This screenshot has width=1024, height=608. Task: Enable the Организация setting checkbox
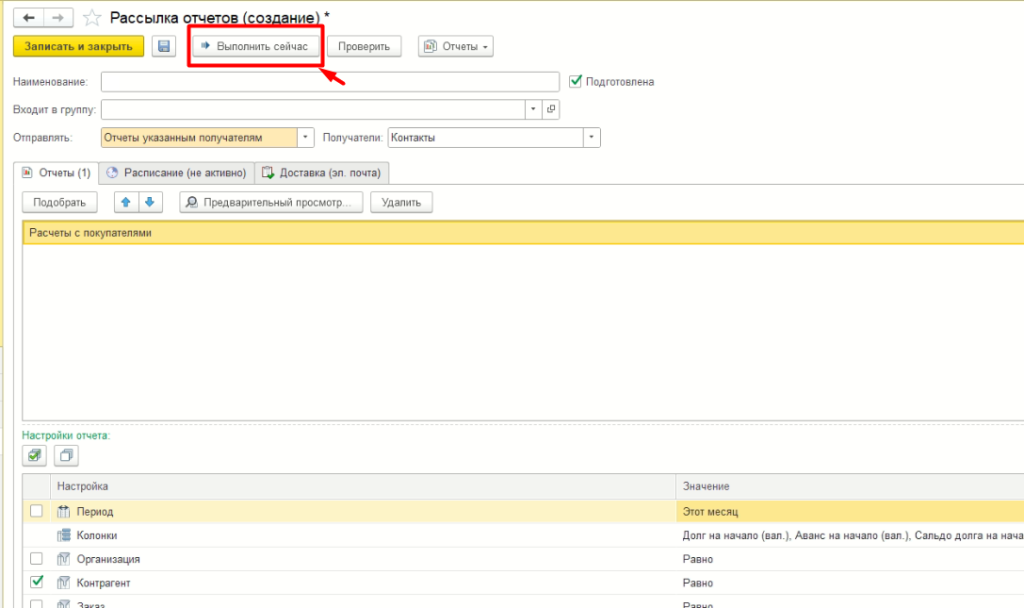37,559
